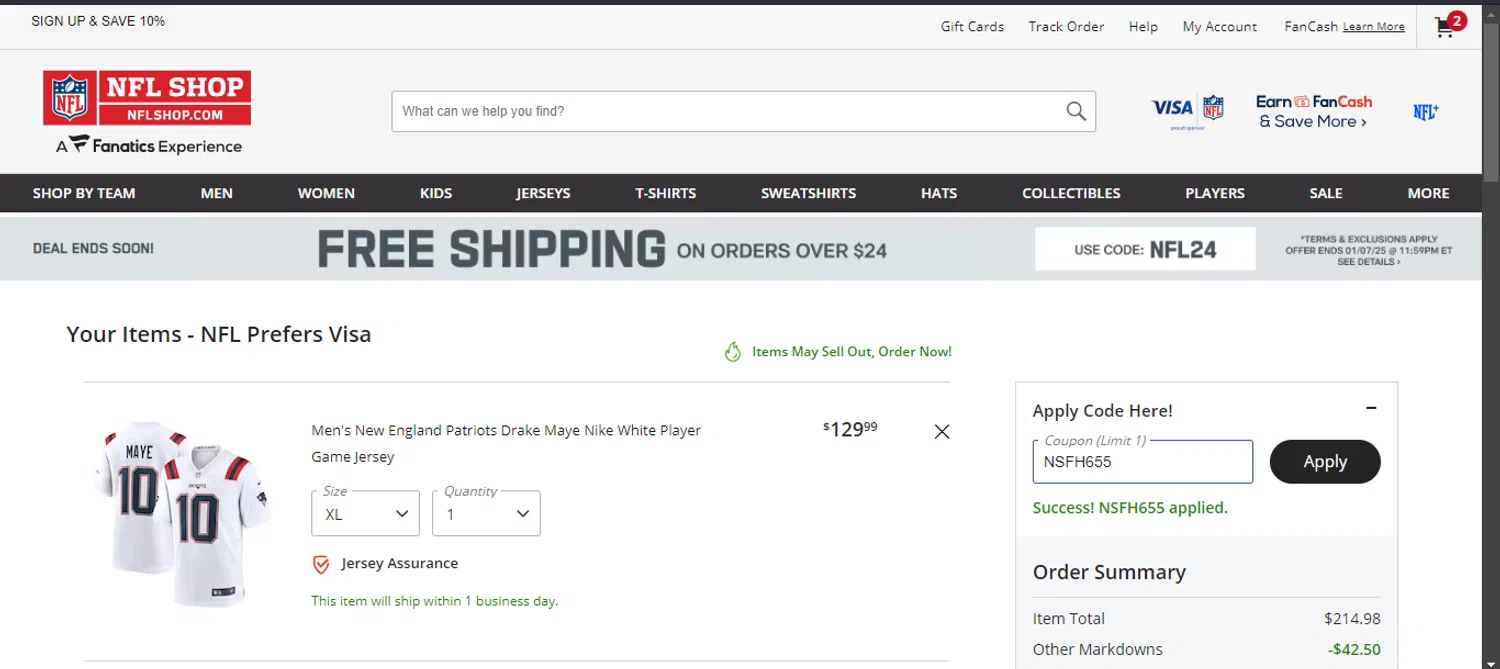Click the Use Code NFL24 box
This screenshot has width=1500, height=669.
pos(1145,249)
